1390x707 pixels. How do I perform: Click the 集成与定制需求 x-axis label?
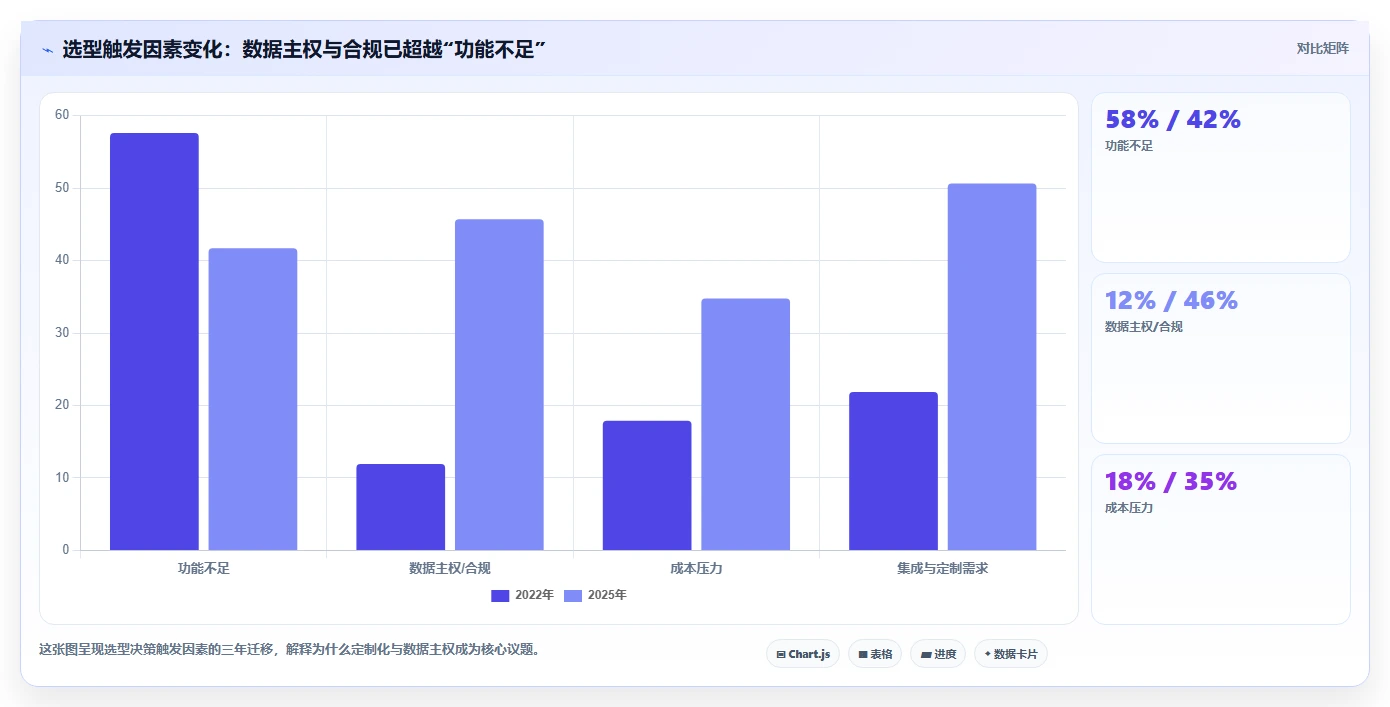click(943, 568)
